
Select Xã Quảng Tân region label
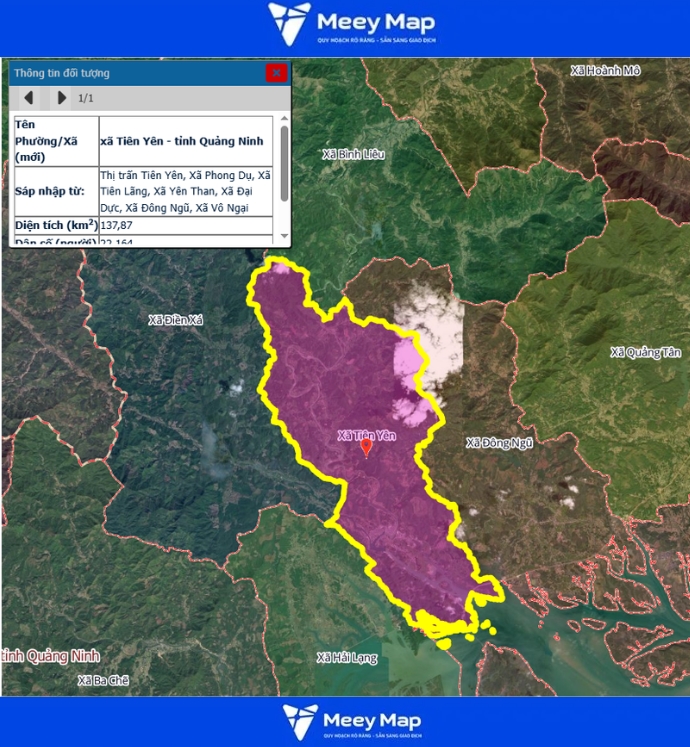(x=645, y=352)
